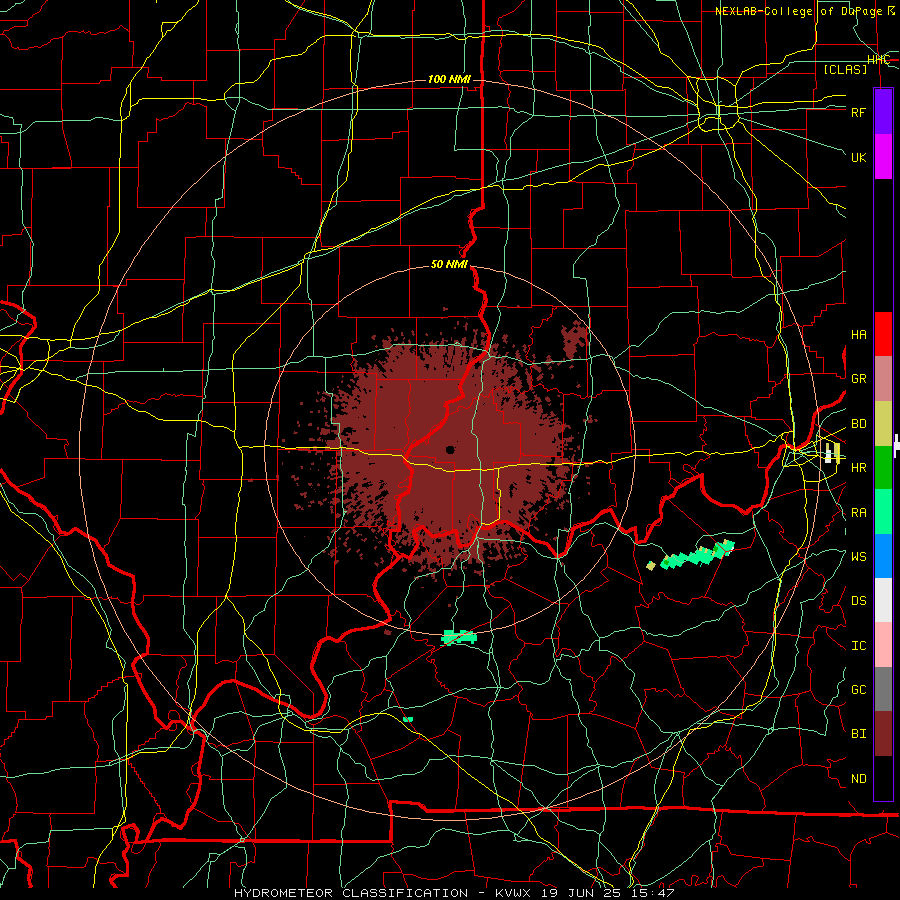
Task: Pick the dark green HR swatch
Action: coord(883,468)
